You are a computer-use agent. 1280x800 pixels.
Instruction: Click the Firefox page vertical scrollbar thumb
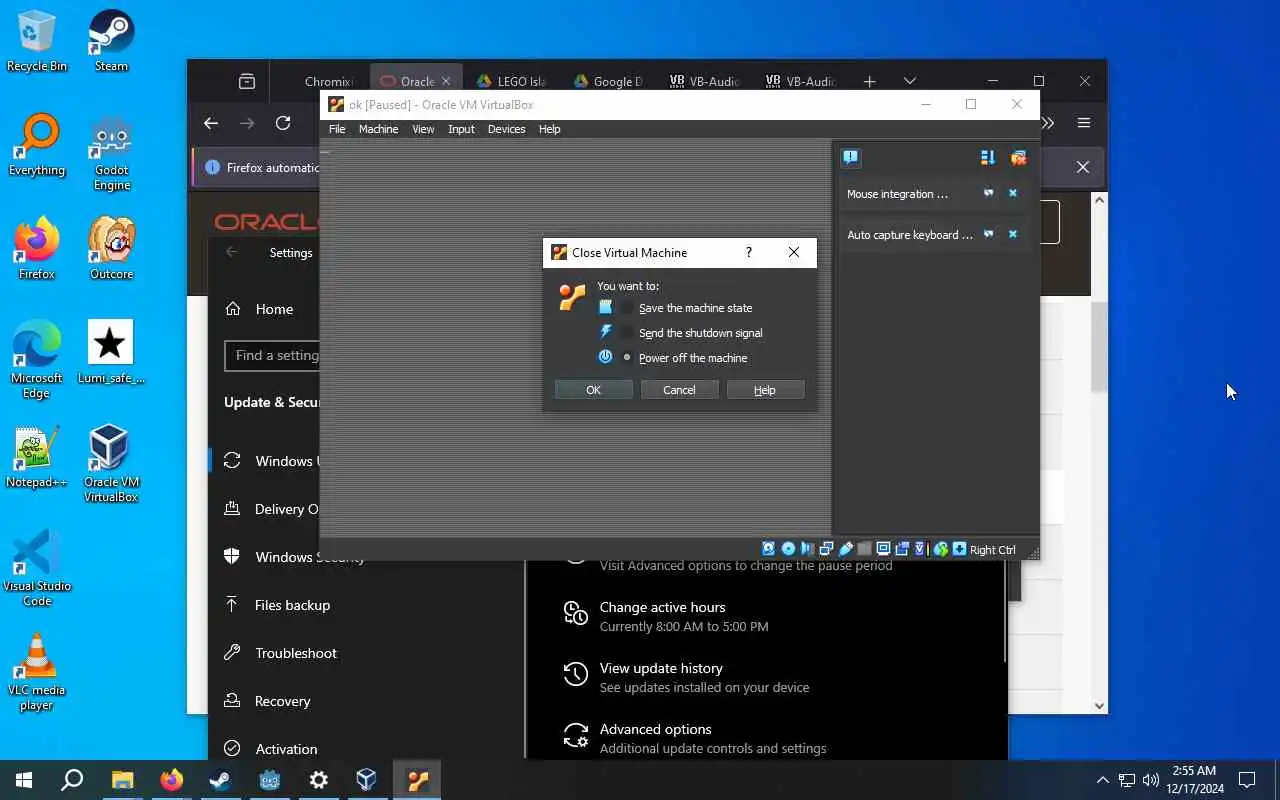[x=1099, y=345]
